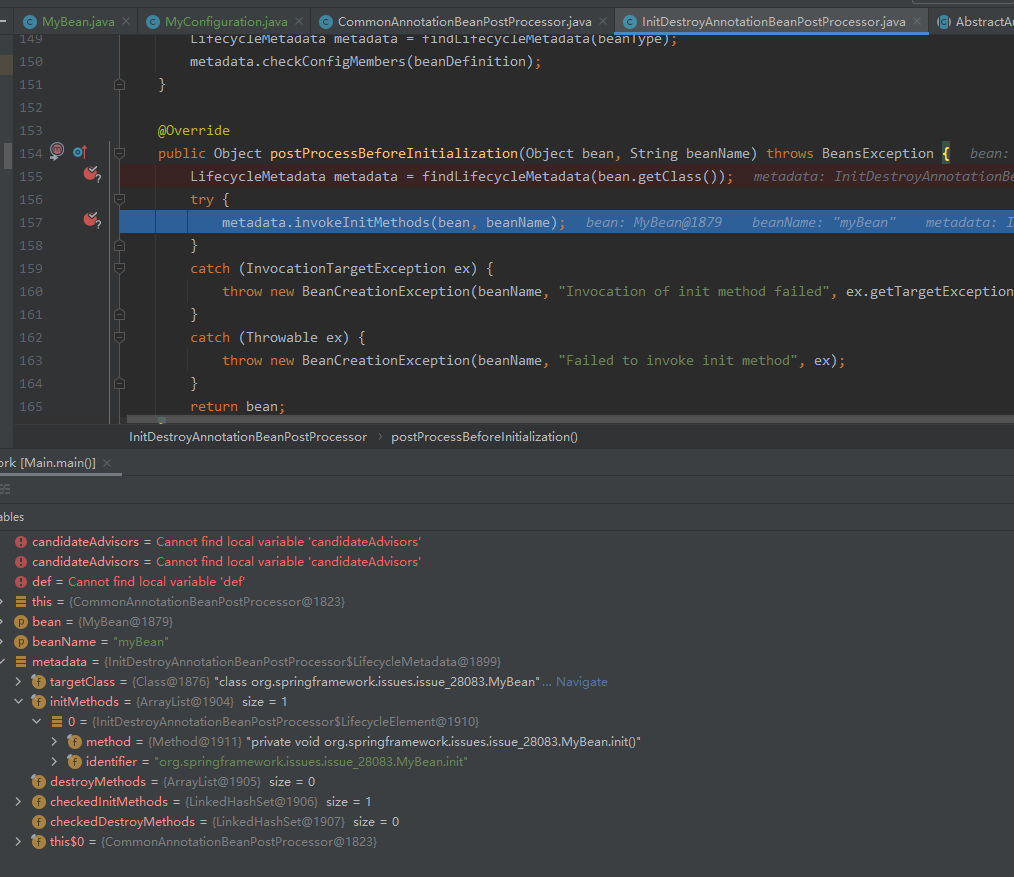This screenshot has height=877, width=1014.
Task: Fold the block ending at line 151
Action: pyautogui.click(x=119, y=85)
